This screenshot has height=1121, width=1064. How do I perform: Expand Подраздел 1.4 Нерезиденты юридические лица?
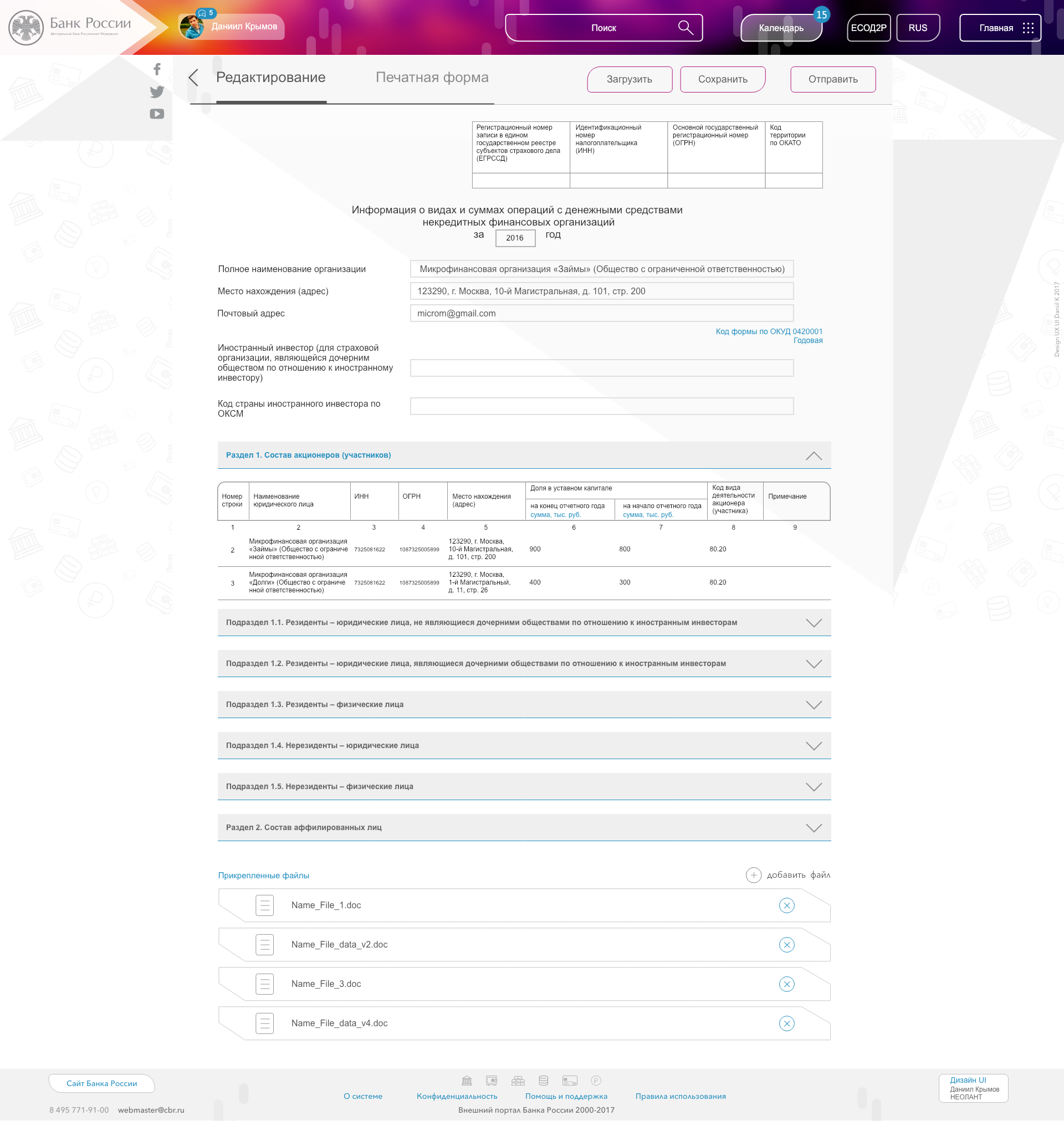tap(814, 746)
